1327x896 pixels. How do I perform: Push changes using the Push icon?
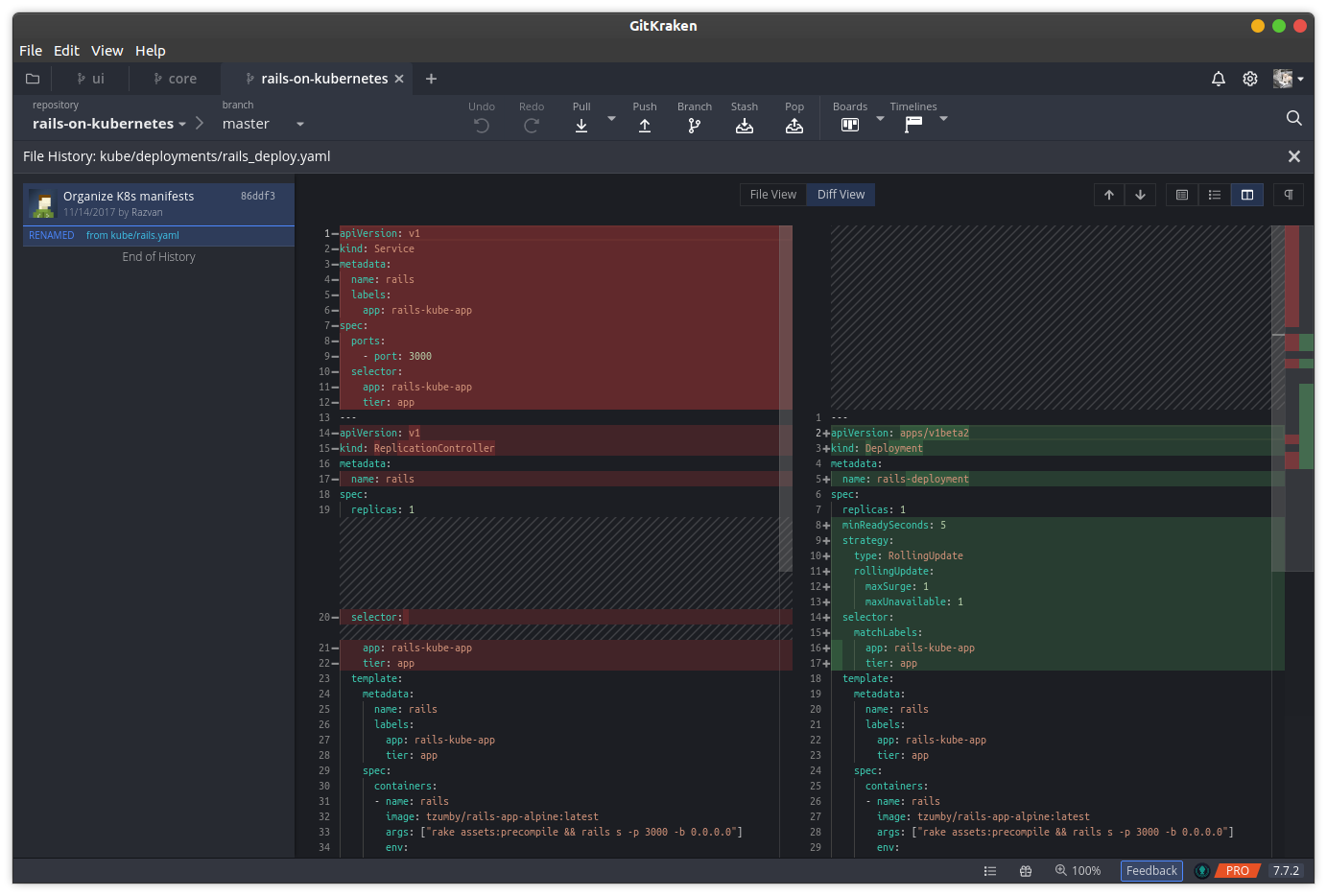click(645, 126)
